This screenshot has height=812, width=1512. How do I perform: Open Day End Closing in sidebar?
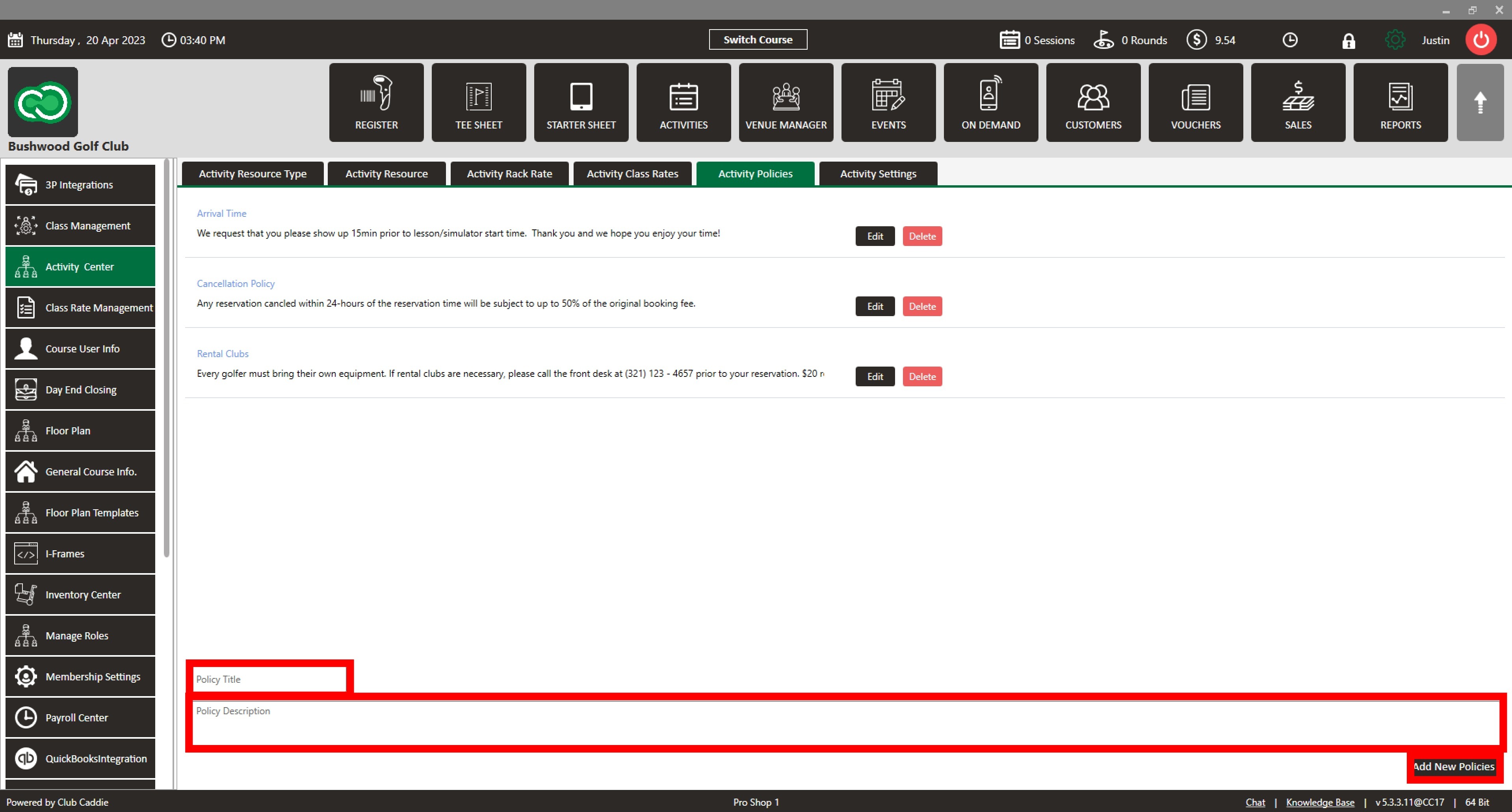[x=80, y=389]
